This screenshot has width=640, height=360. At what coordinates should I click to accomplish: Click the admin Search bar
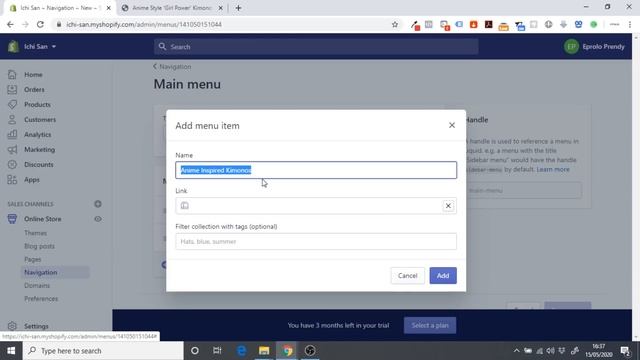(x=316, y=47)
